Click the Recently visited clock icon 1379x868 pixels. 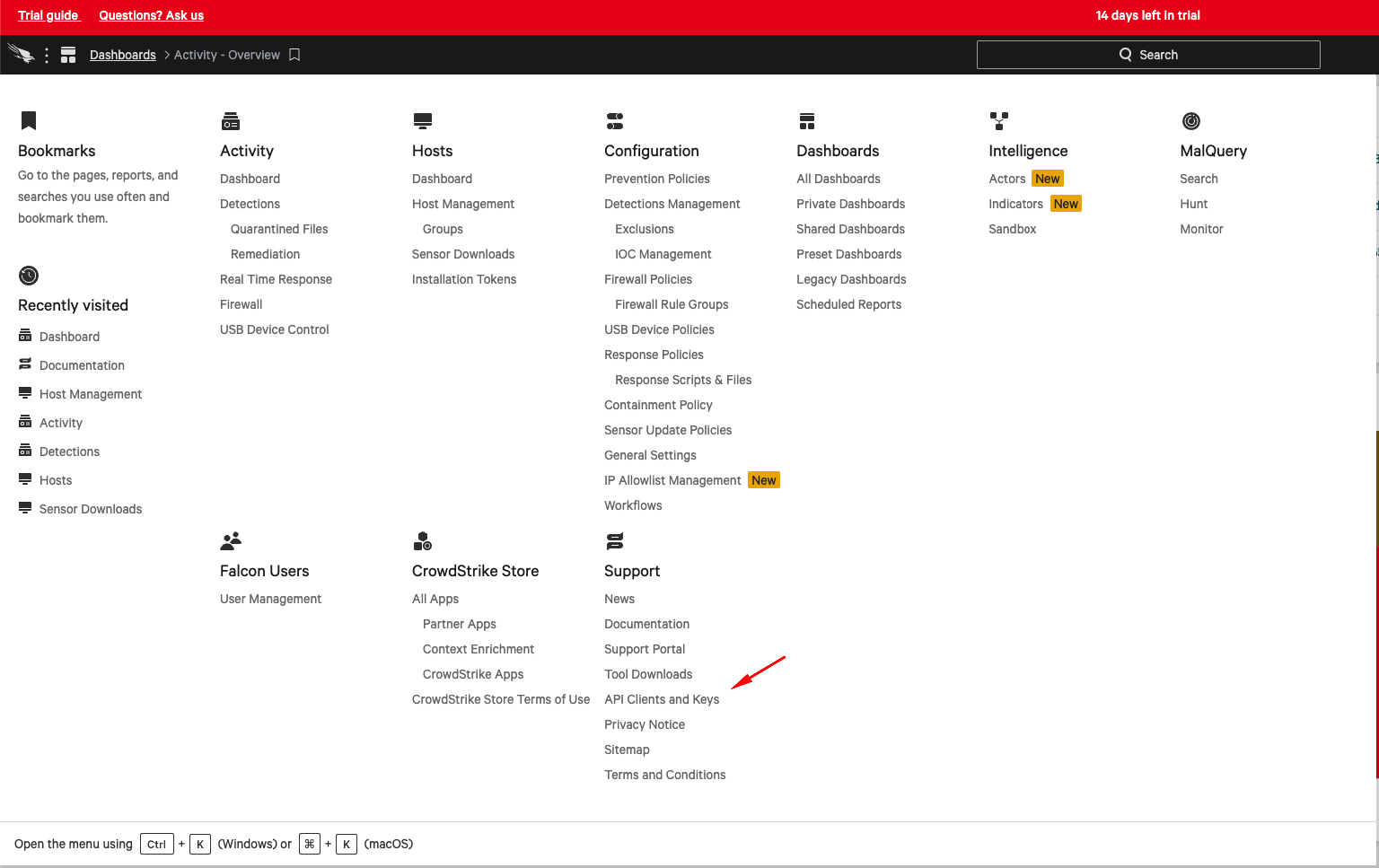point(29,276)
